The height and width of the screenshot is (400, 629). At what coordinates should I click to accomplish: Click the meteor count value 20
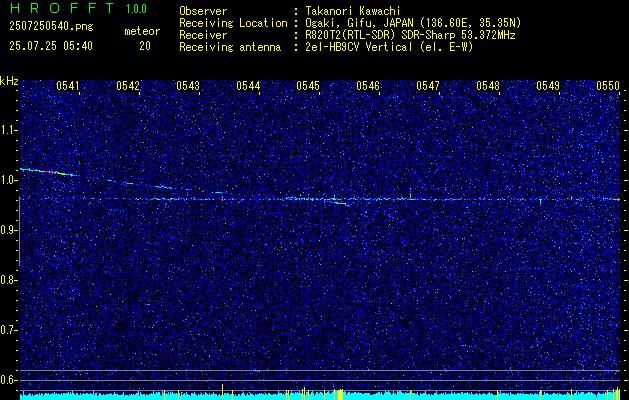click(x=145, y=46)
